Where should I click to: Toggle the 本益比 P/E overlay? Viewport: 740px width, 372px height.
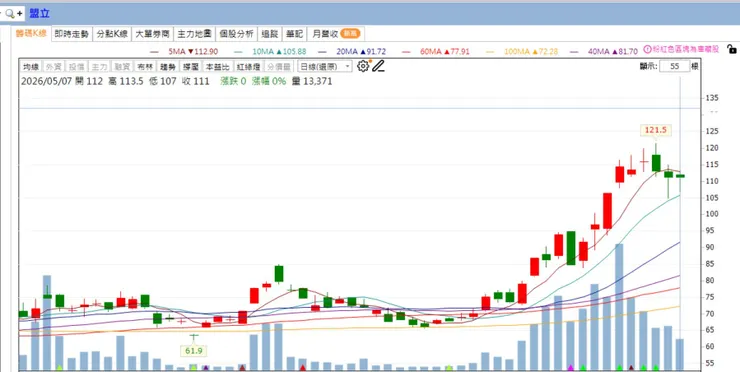tap(217, 67)
